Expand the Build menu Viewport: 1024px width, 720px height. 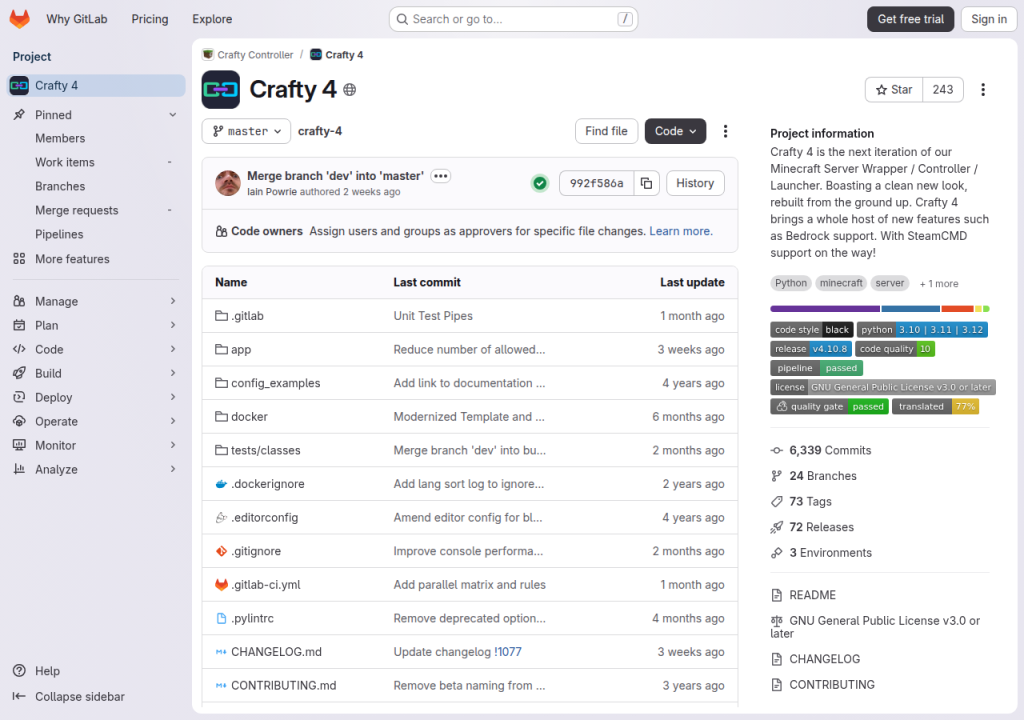coord(95,373)
